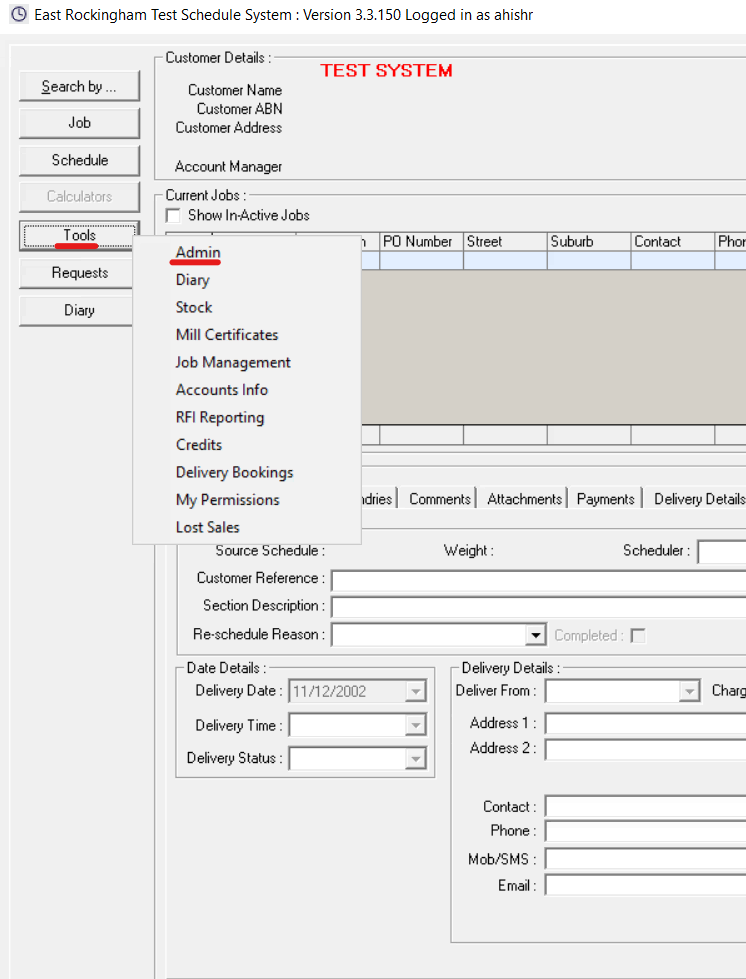This screenshot has width=746, height=979.
Task: Select Mill Certificates menu entry
Action: click(227, 335)
